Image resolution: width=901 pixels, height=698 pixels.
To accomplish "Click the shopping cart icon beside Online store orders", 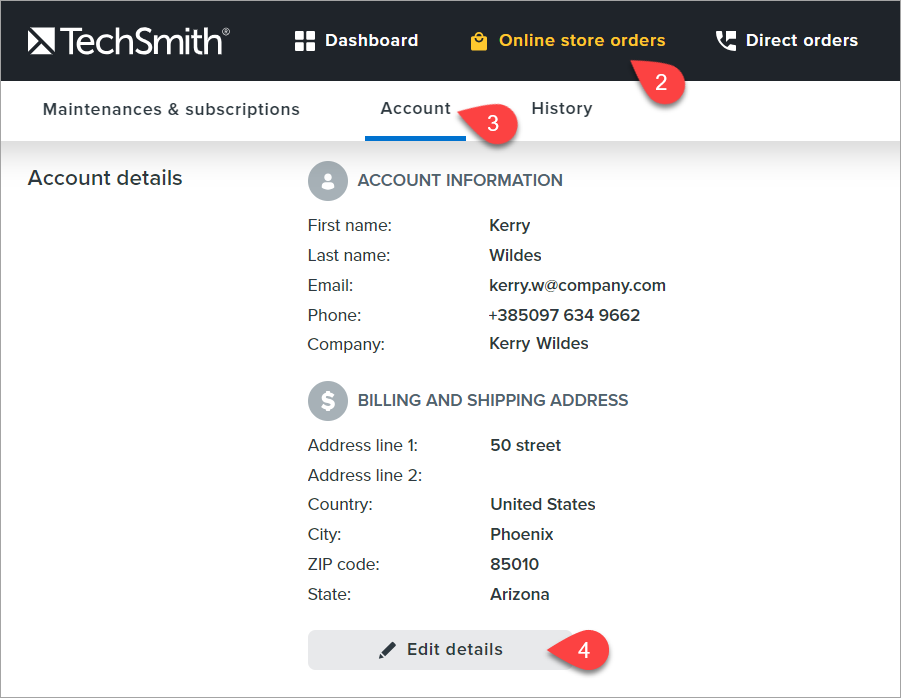I will [477, 40].
